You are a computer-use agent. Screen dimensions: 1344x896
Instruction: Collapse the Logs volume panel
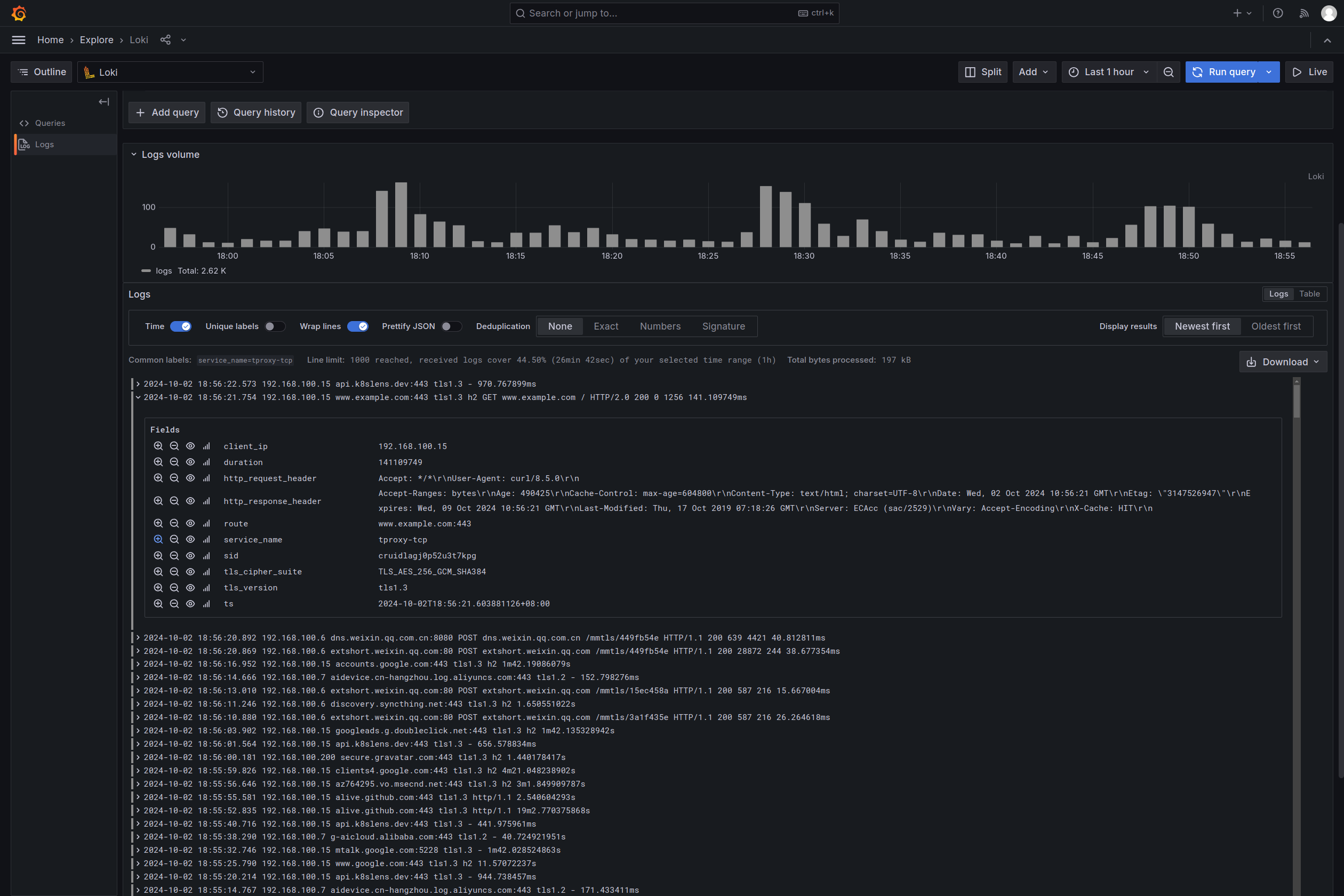click(x=134, y=155)
